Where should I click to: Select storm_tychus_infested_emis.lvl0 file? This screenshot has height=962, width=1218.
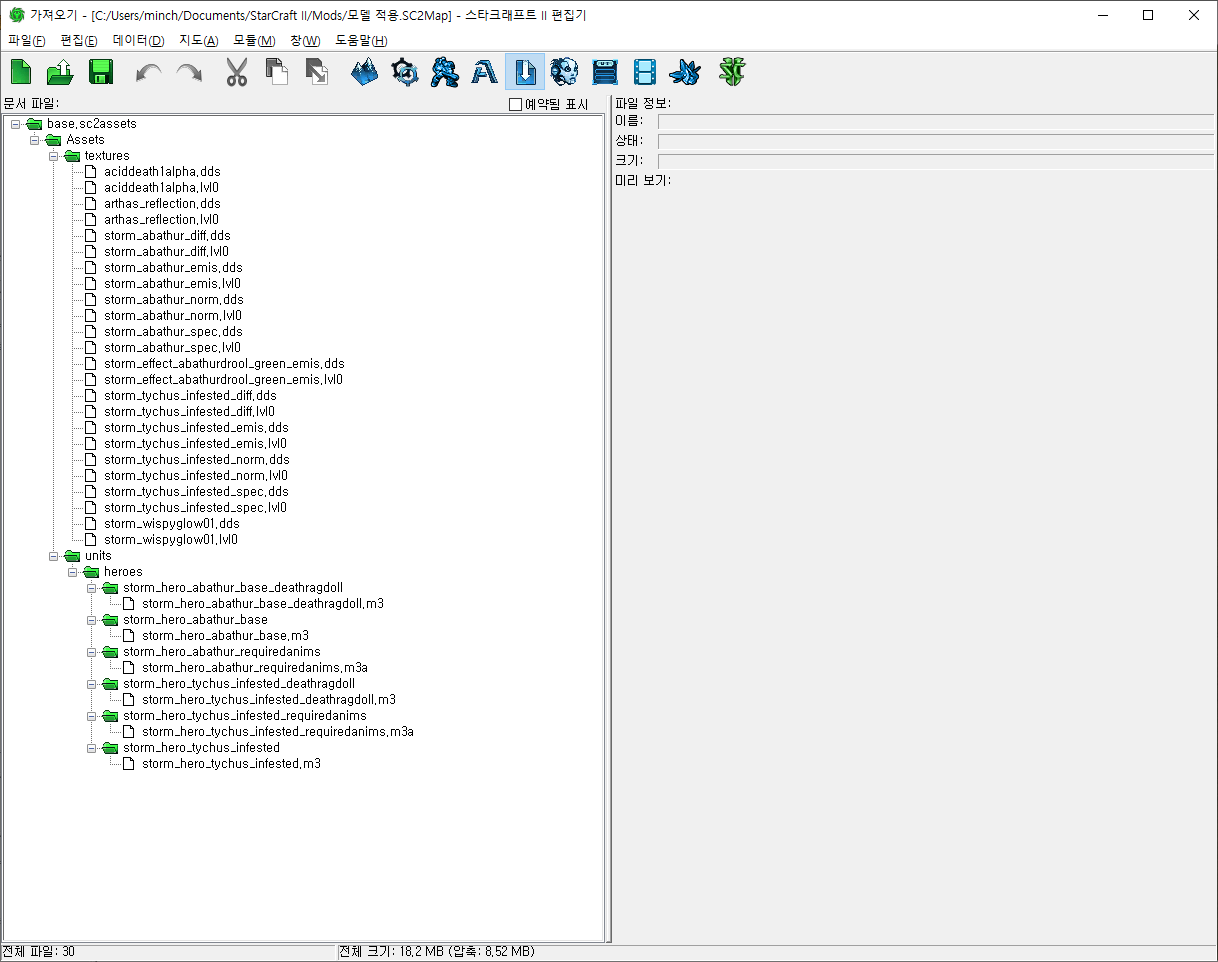tap(195, 444)
